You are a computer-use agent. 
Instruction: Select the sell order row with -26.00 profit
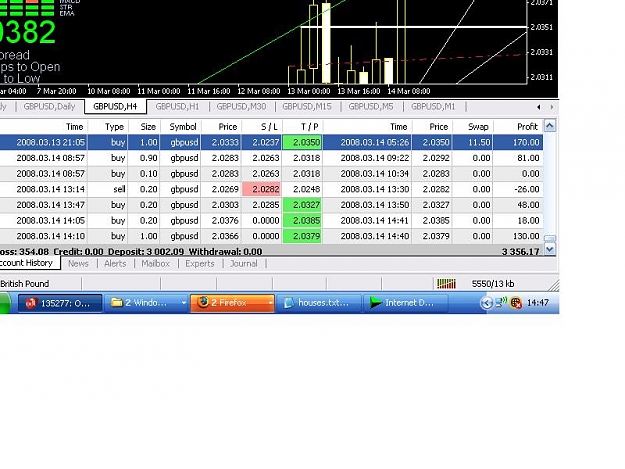pyautogui.click(x=271, y=189)
